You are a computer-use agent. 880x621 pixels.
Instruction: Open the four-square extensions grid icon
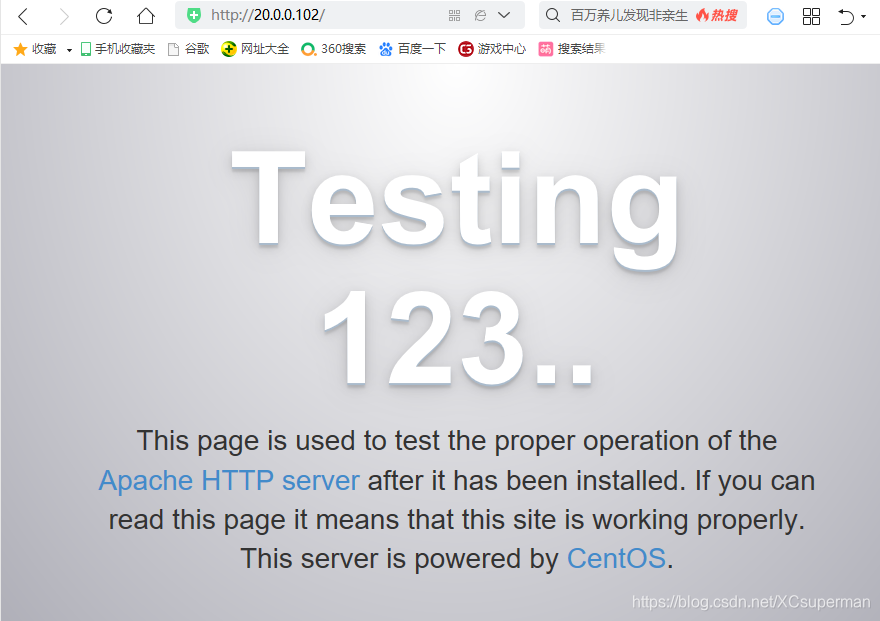click(x=811, y=16)
